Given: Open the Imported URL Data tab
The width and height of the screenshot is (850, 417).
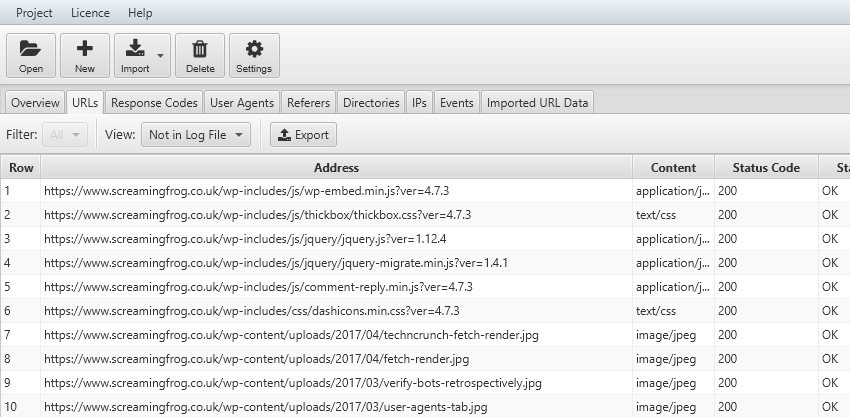Looking at the screenshot, I should [x=538, y=103].
